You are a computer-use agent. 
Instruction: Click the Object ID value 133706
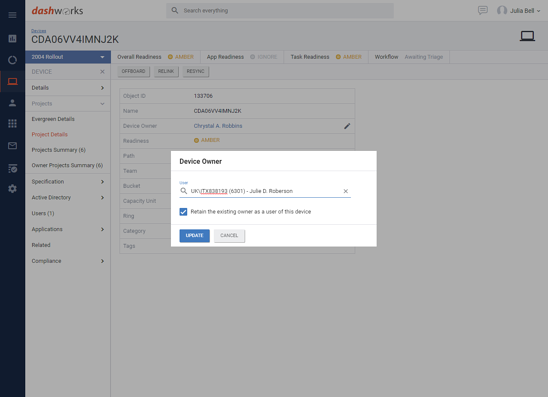coord(203,96)
